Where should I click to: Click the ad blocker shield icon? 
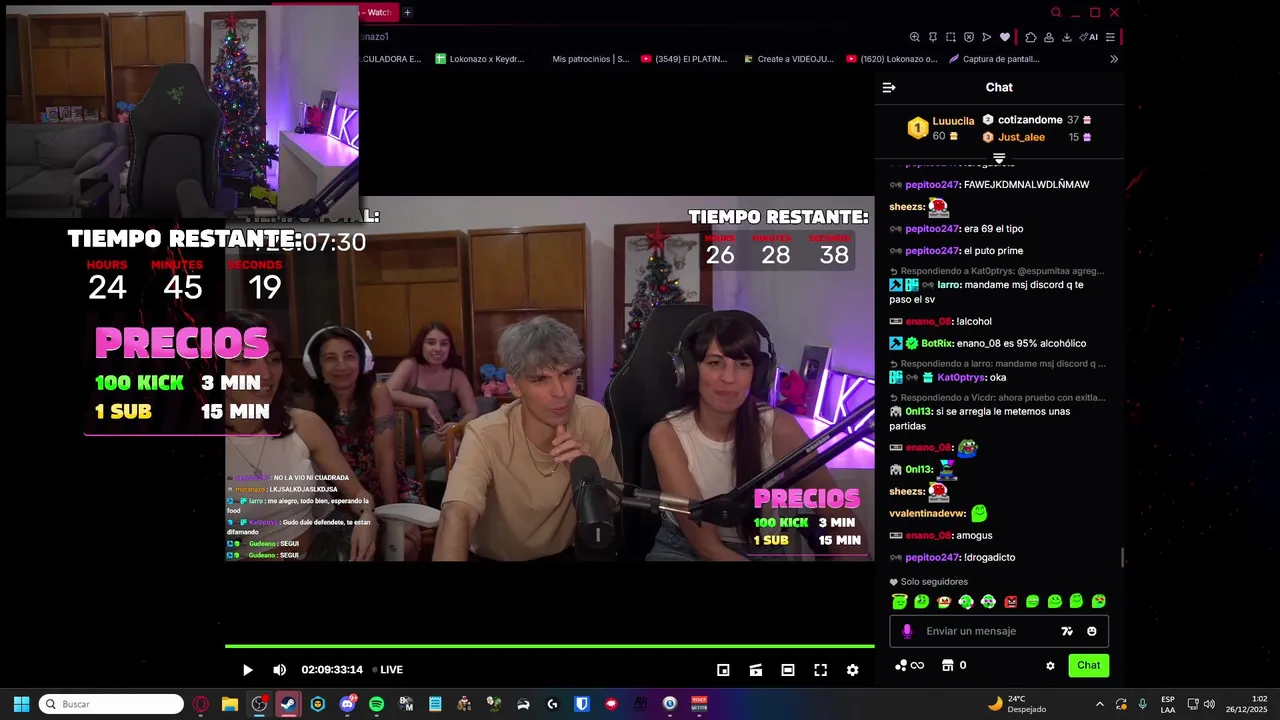pyautogui.click(x=968, y=37)
